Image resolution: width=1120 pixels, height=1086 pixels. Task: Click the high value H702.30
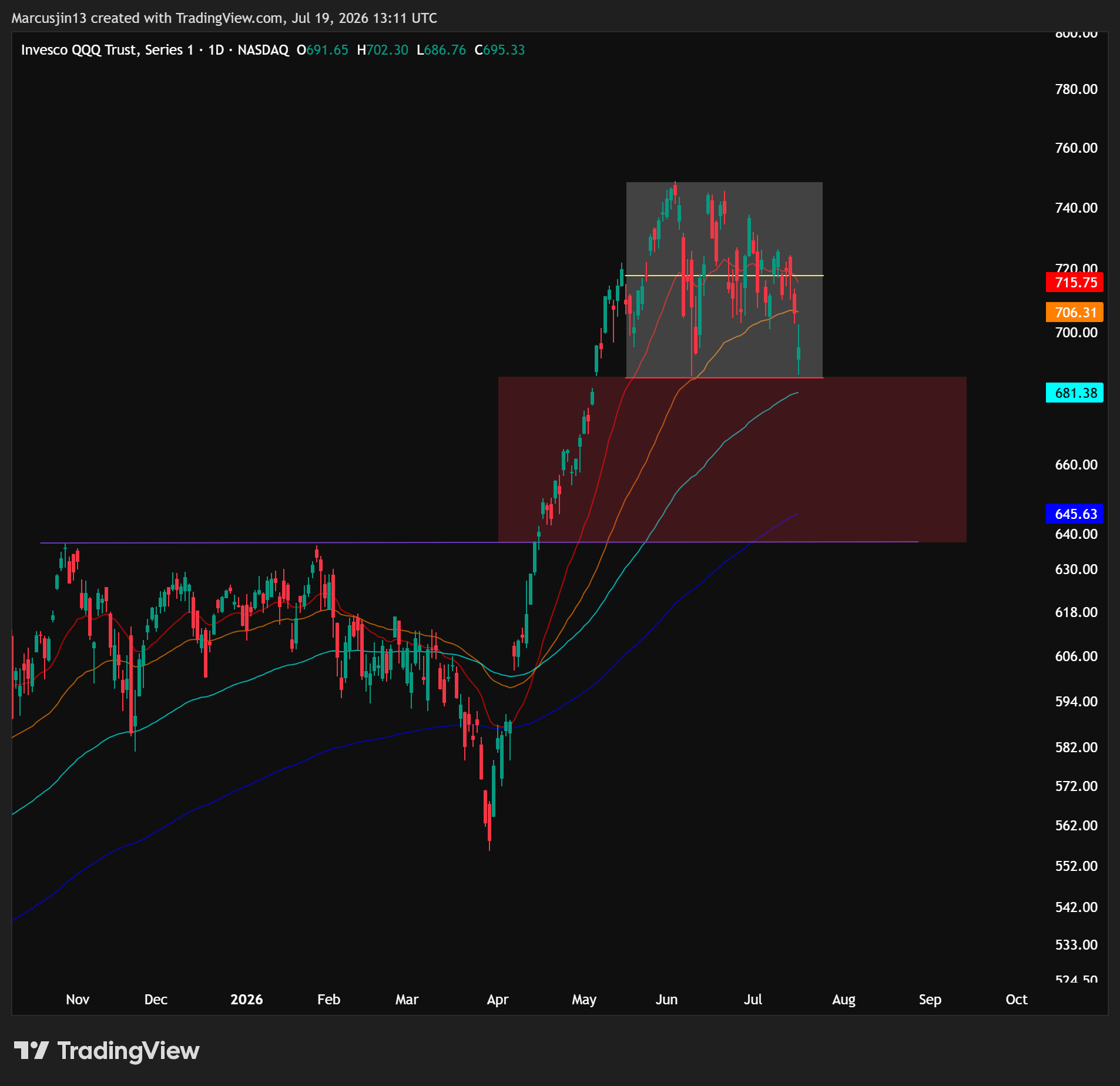(383, 50)
